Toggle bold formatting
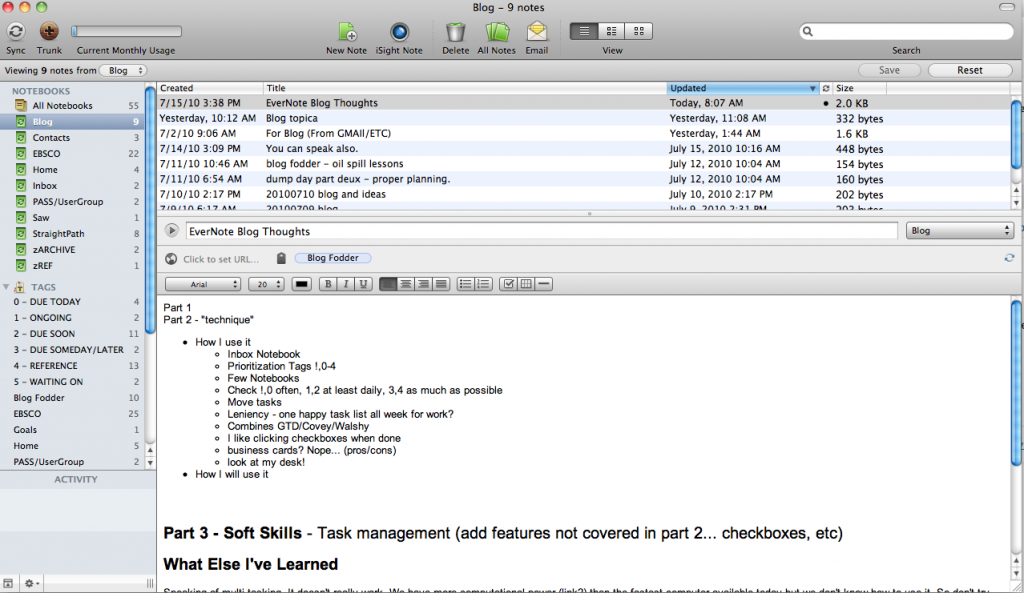 (x=328, y=283)
